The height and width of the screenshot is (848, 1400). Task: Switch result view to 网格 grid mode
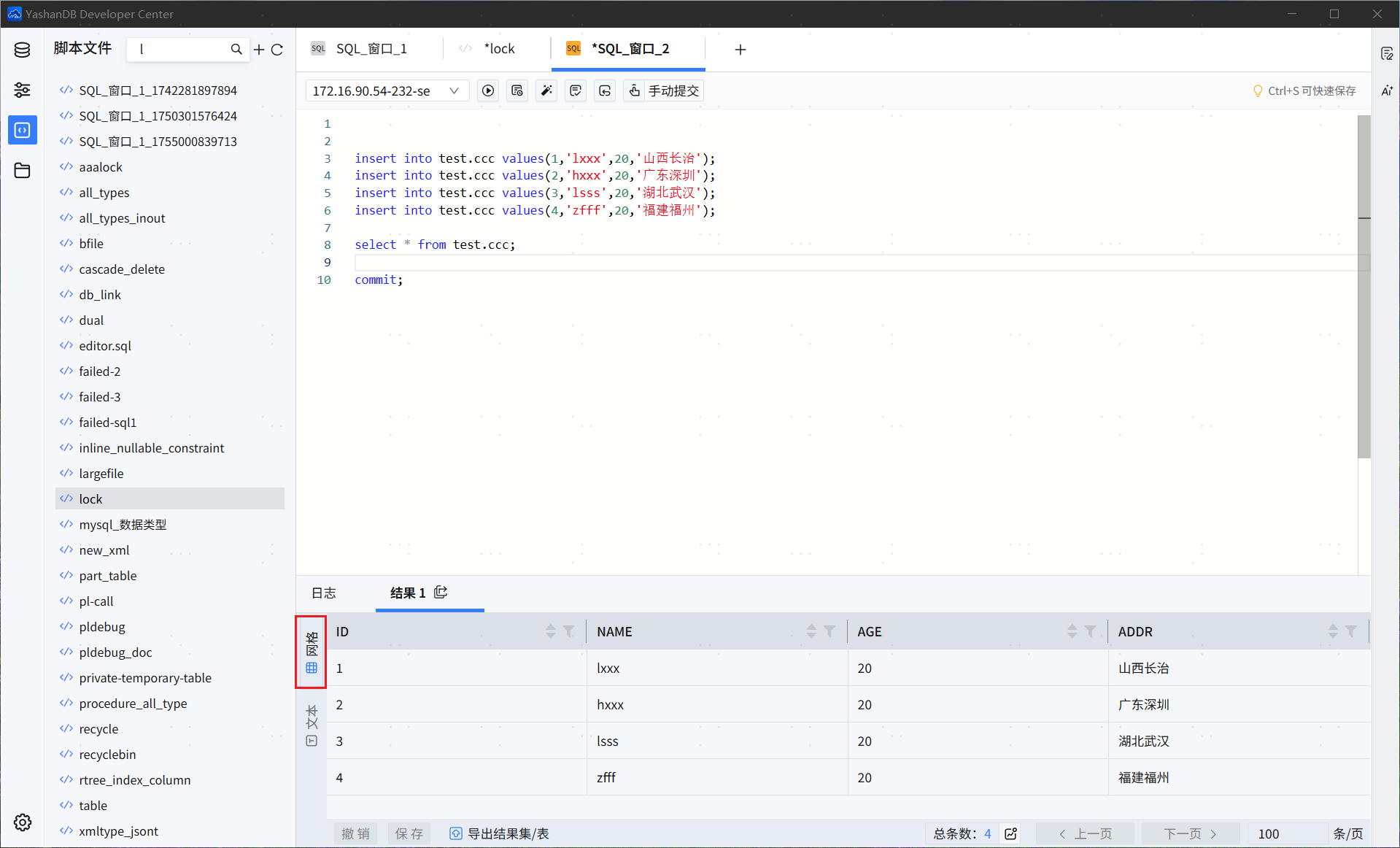pyautogui.click(x=312, y=652)
